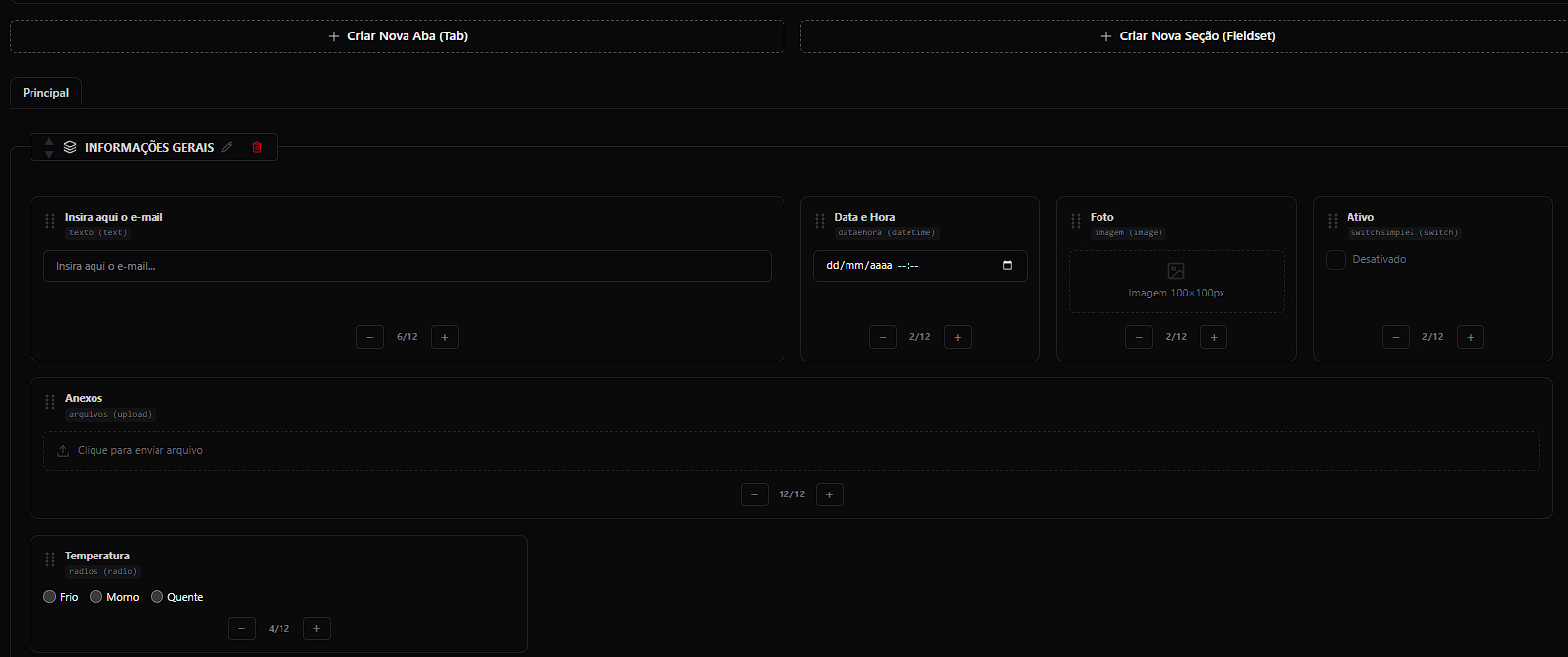Click the drag handle of the Ativo field
The width and height of the screenshot is (1568, 657).
(x=1333, y=221)
